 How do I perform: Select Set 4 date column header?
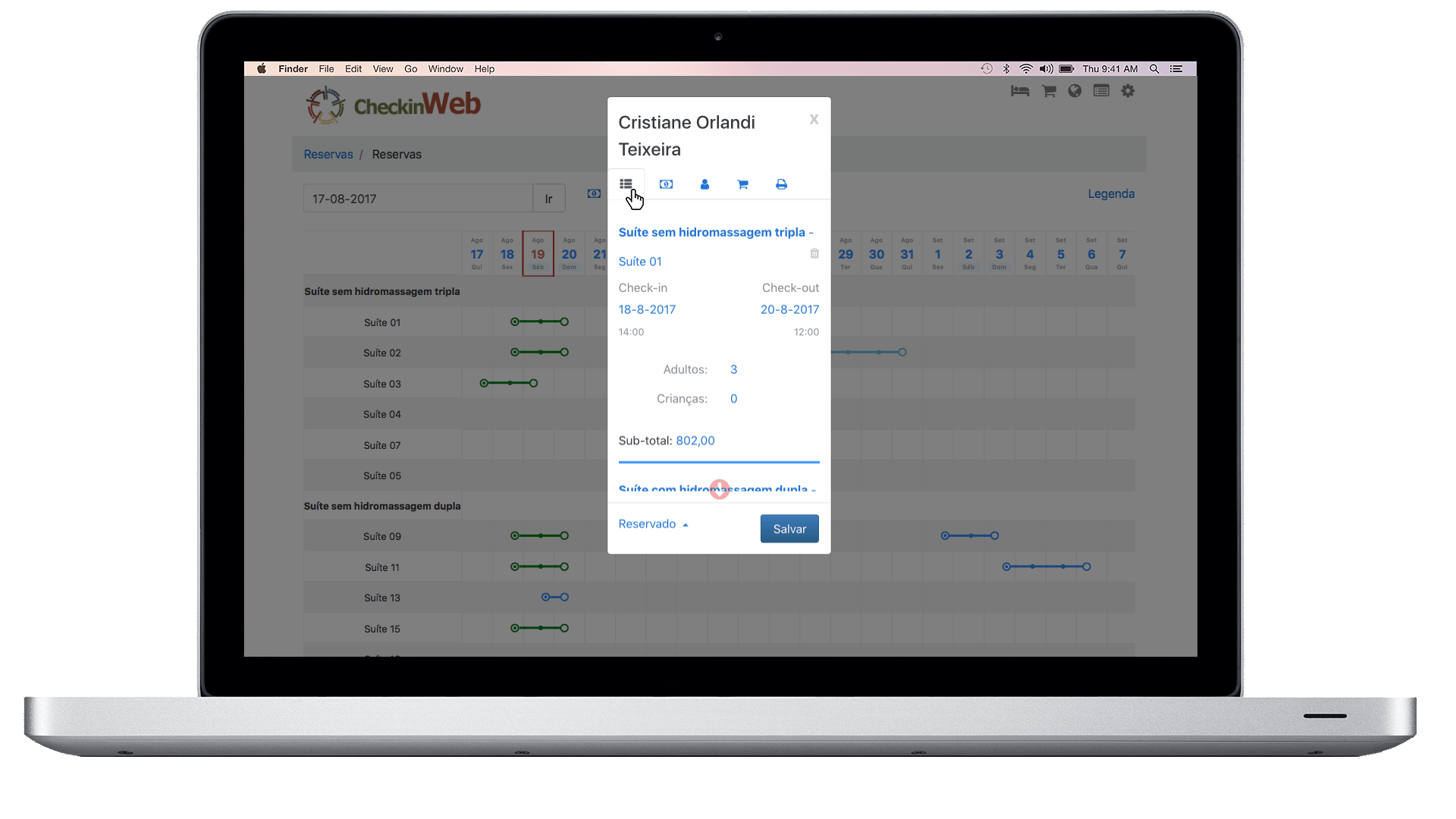click(1030, 253)
